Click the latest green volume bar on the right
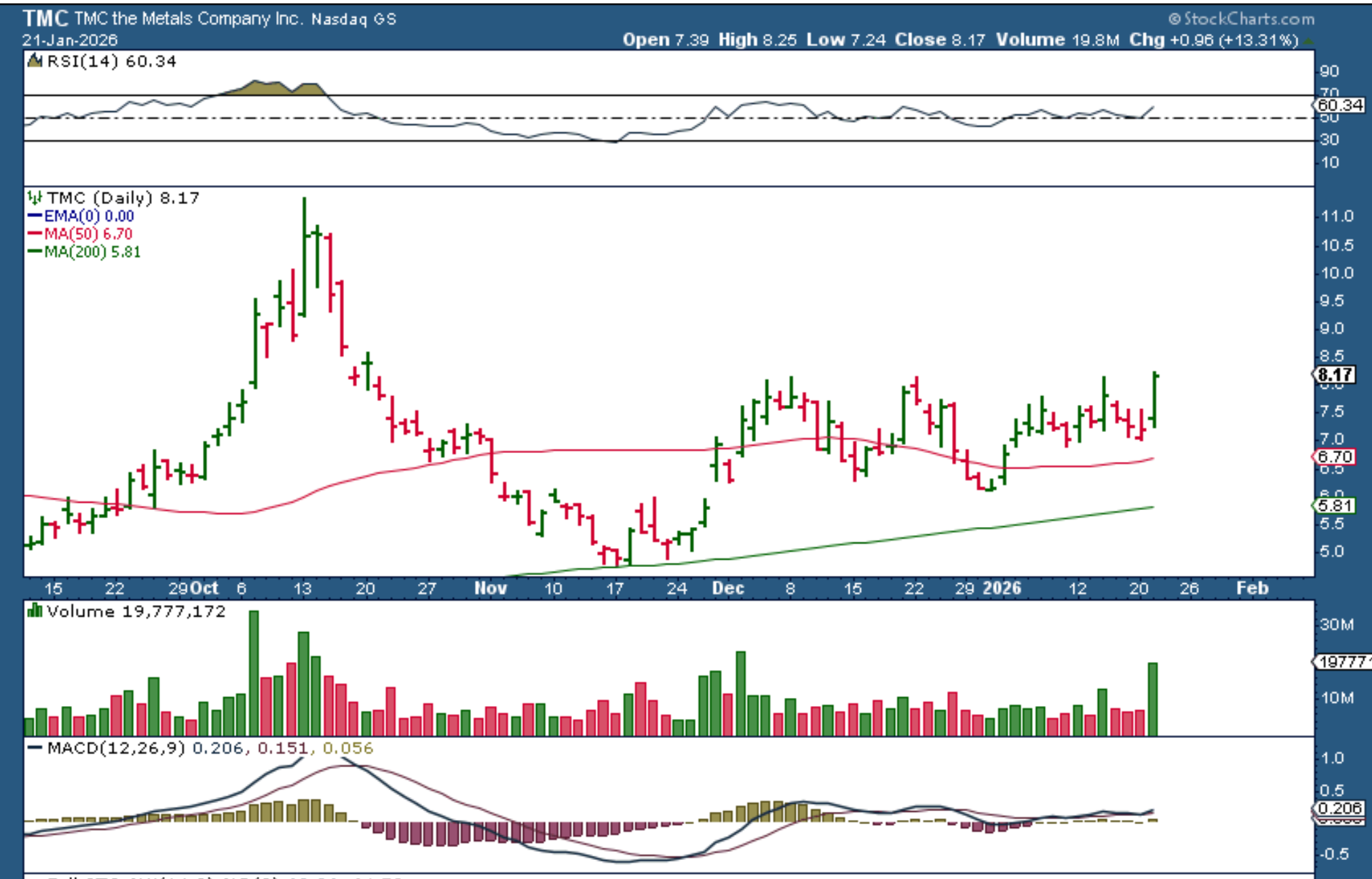The height and width of the screenshot is (879, 1372). [1152, 699]
